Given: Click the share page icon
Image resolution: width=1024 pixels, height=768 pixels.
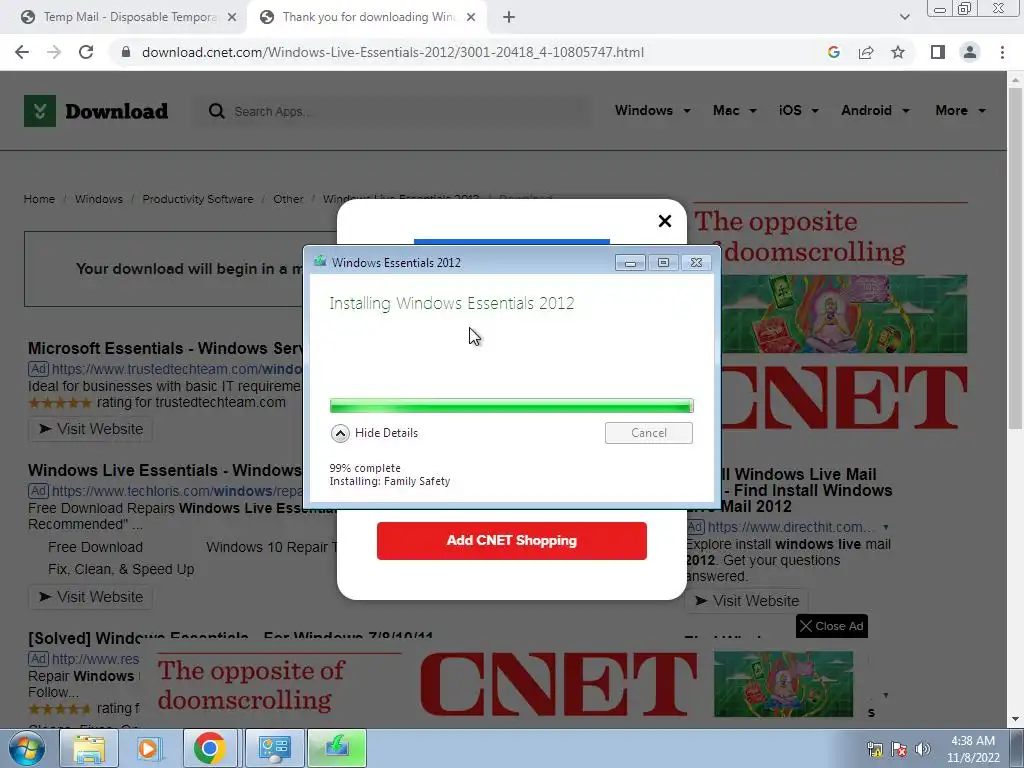Looking at the screenshot, I should coord(866,52).
